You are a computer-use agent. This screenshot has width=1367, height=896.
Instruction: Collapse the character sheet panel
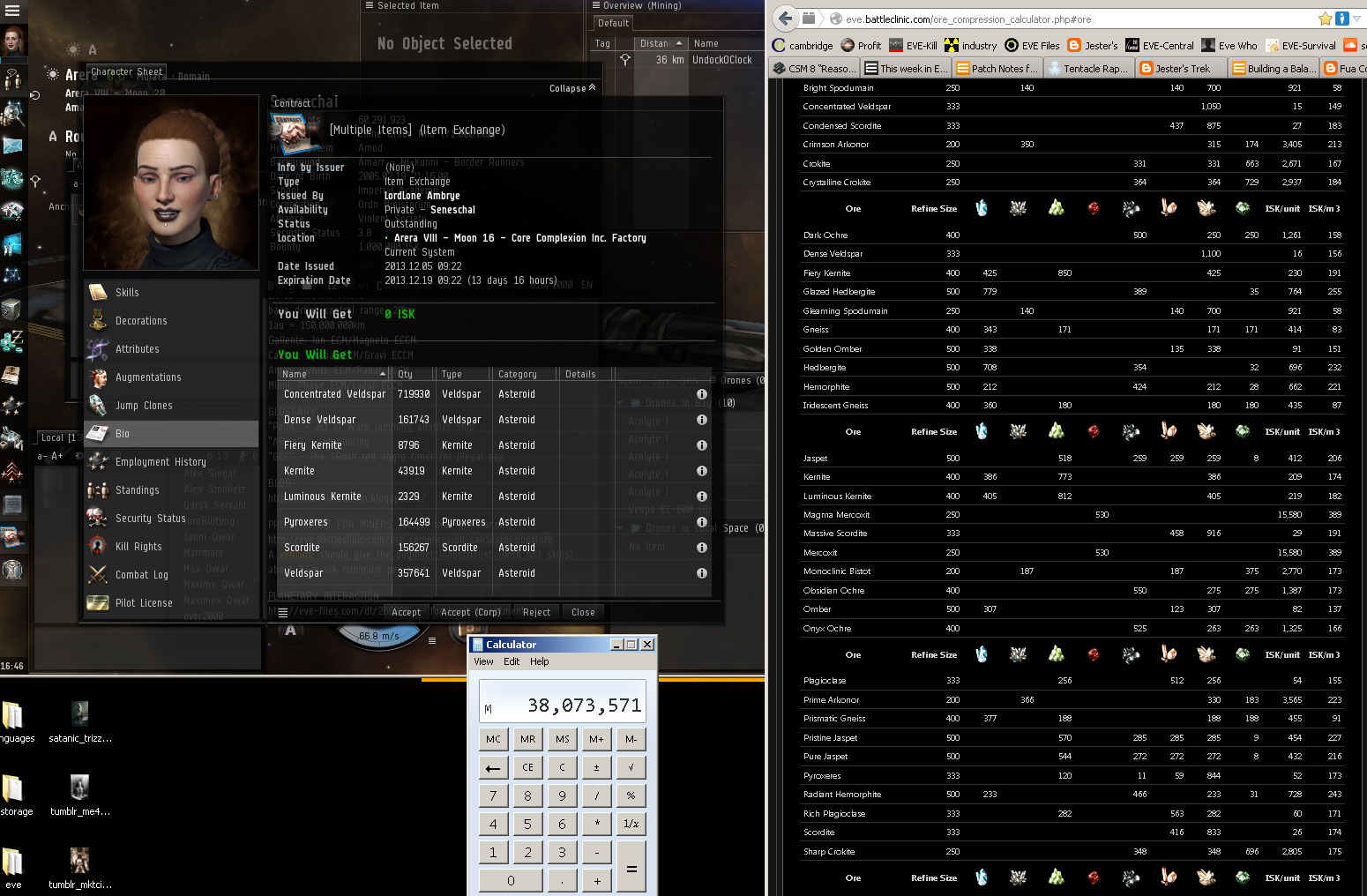572,88
